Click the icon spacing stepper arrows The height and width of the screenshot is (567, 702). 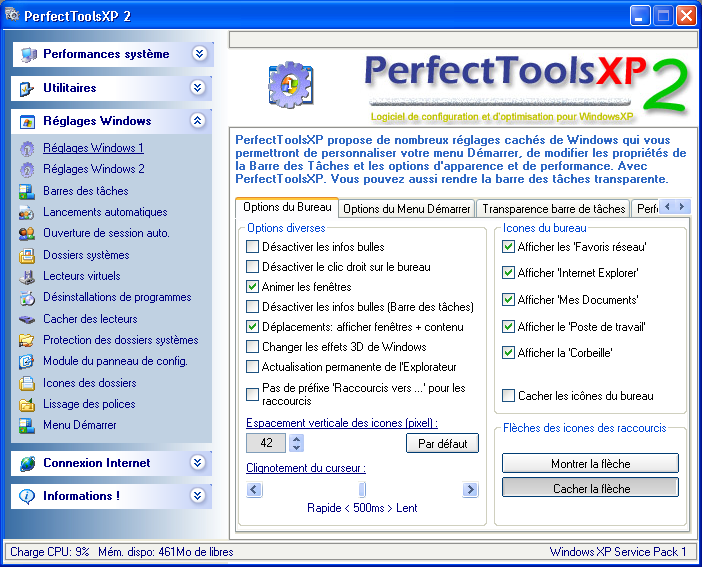[296, 443]
